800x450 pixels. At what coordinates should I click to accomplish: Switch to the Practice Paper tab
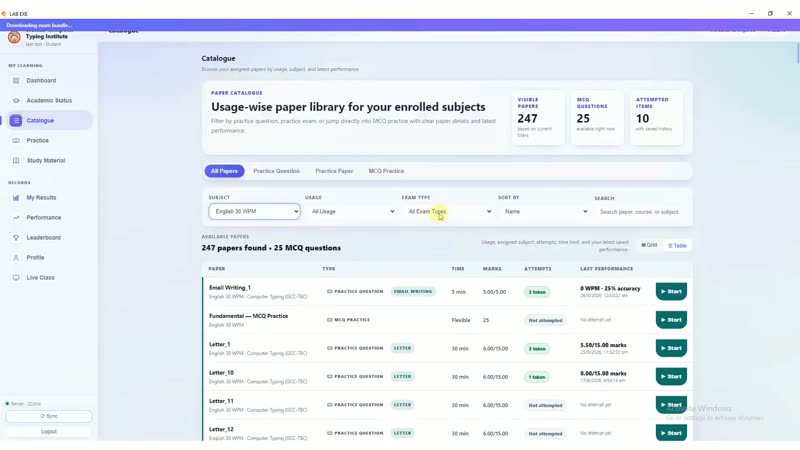click(x=334, y=171)
